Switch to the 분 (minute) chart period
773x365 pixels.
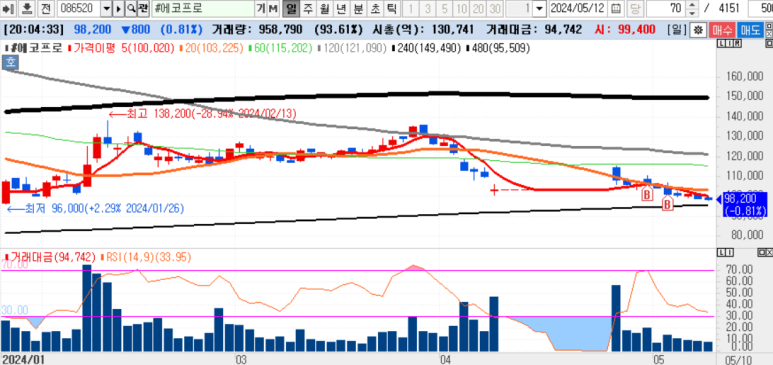tap(358, 8)
